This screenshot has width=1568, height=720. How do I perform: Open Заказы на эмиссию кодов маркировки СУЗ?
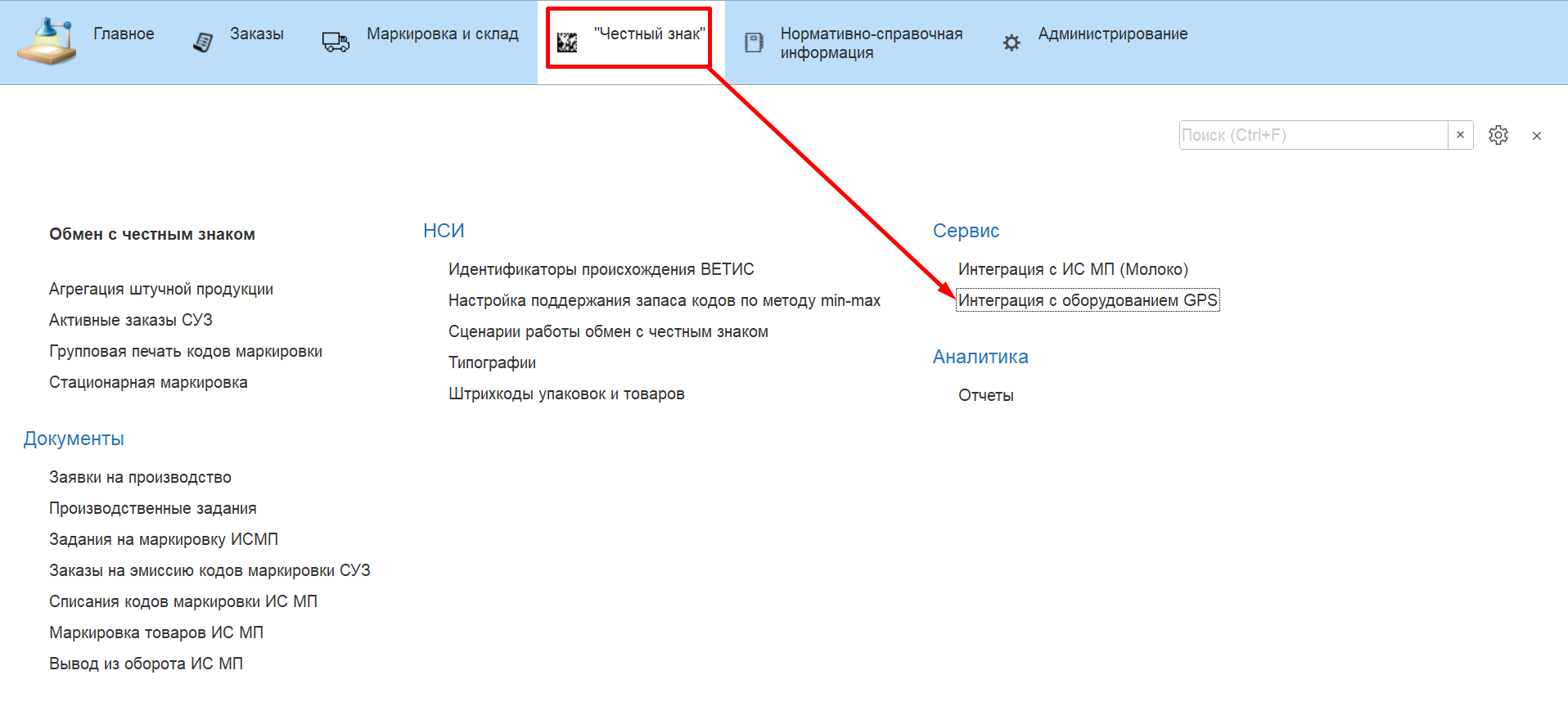[210, 570]
